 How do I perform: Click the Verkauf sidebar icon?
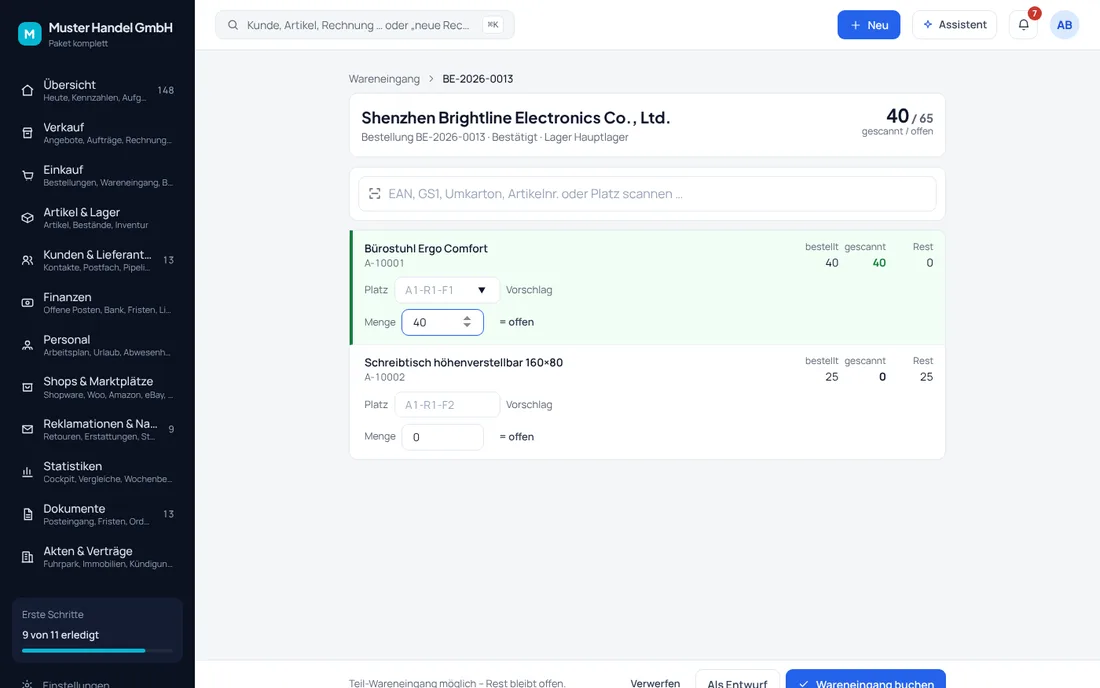[x=27, y=133]
